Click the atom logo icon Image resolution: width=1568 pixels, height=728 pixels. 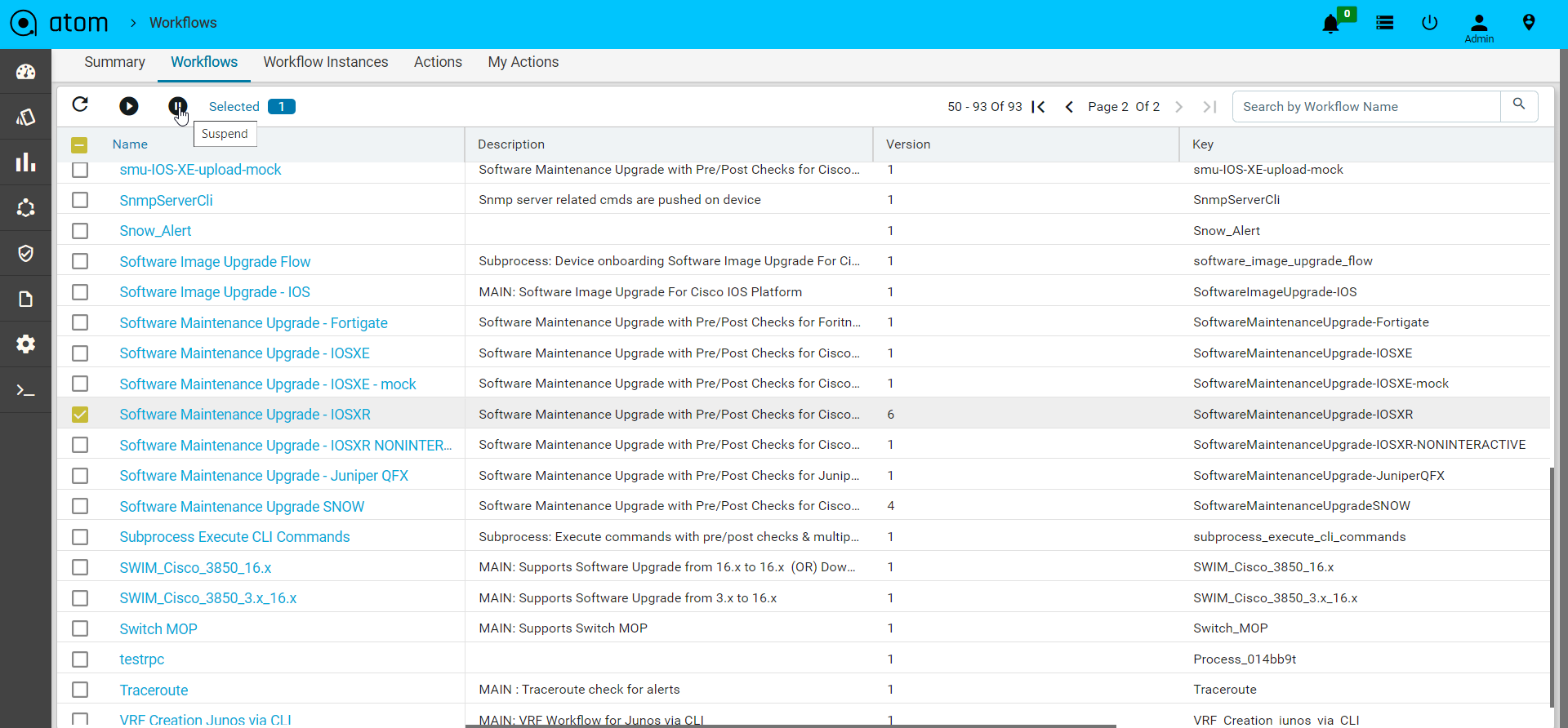coord(24,23)
